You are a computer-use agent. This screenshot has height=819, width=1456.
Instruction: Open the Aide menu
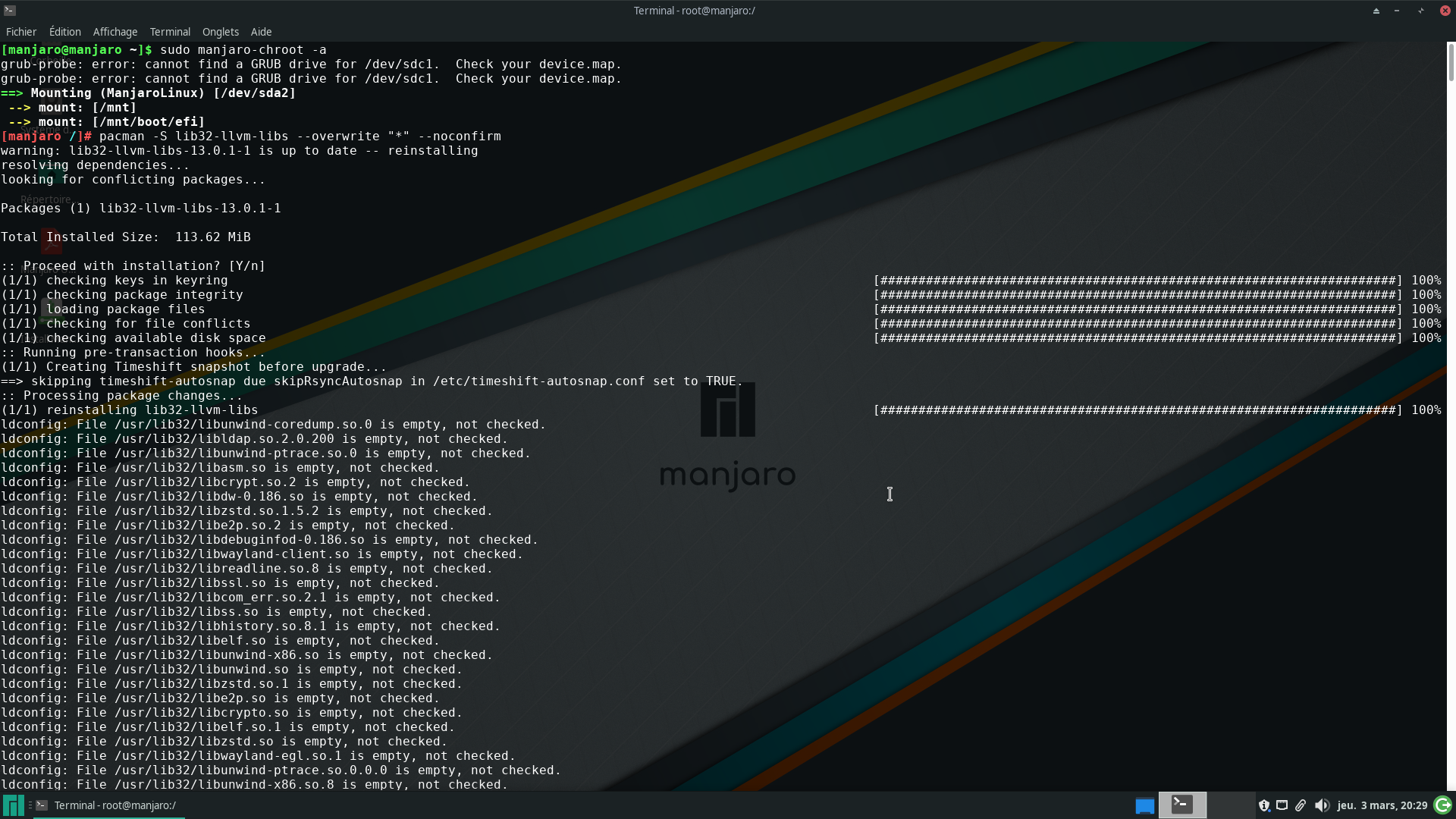click(x=261, y=32)
